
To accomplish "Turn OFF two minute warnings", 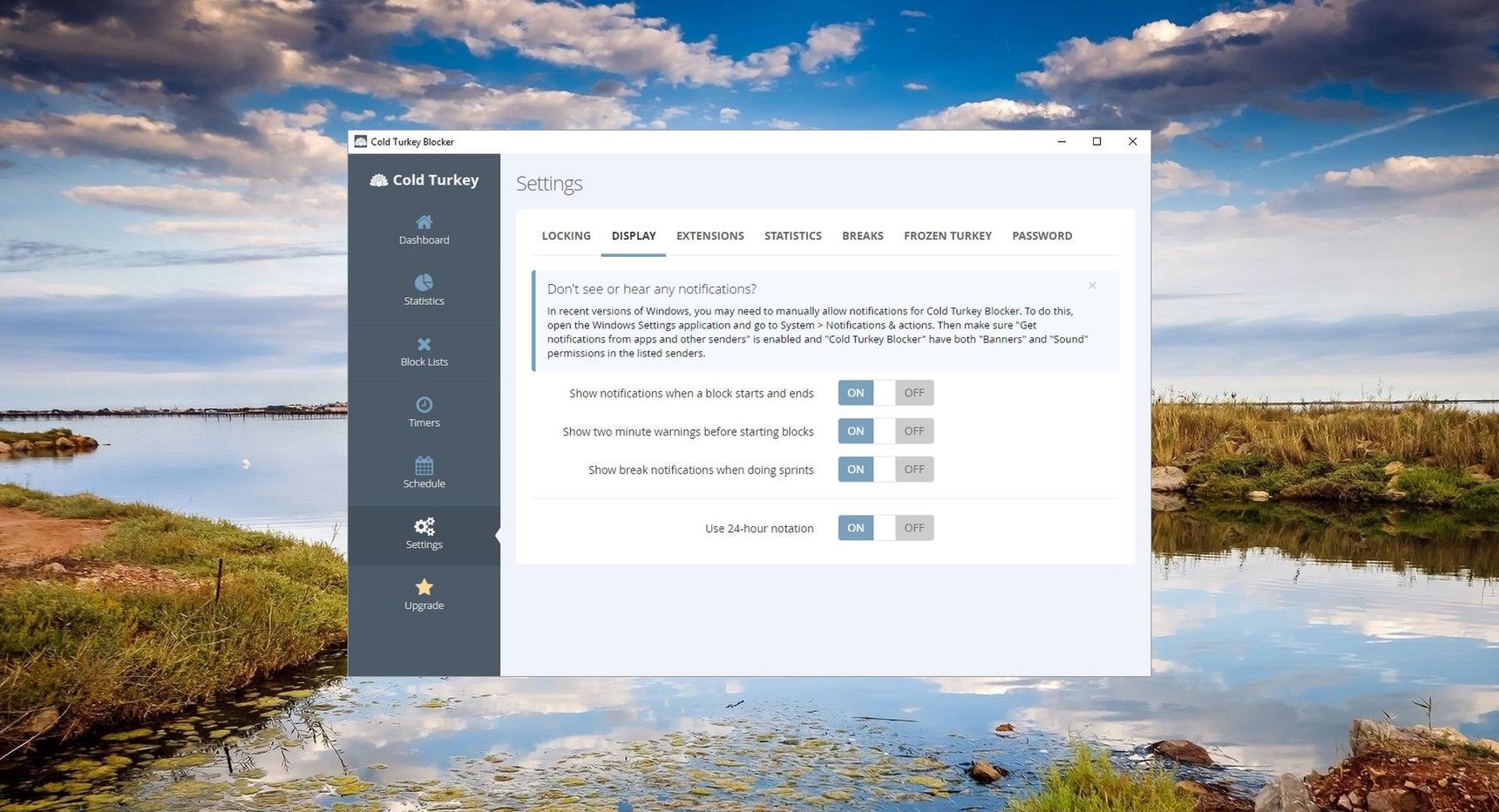I will (x=914, y=431).
